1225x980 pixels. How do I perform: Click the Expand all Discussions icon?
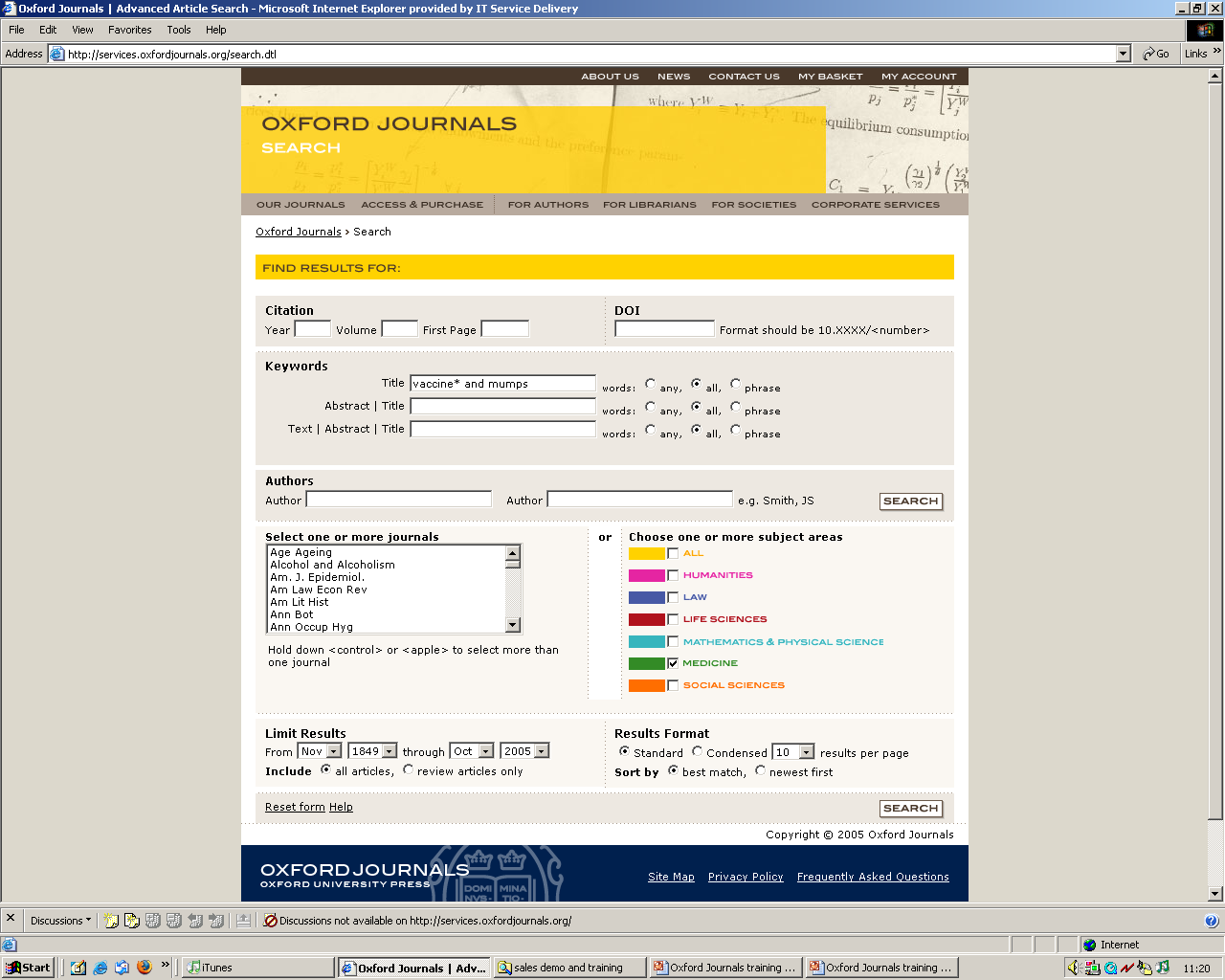click(x=153, y=921)
